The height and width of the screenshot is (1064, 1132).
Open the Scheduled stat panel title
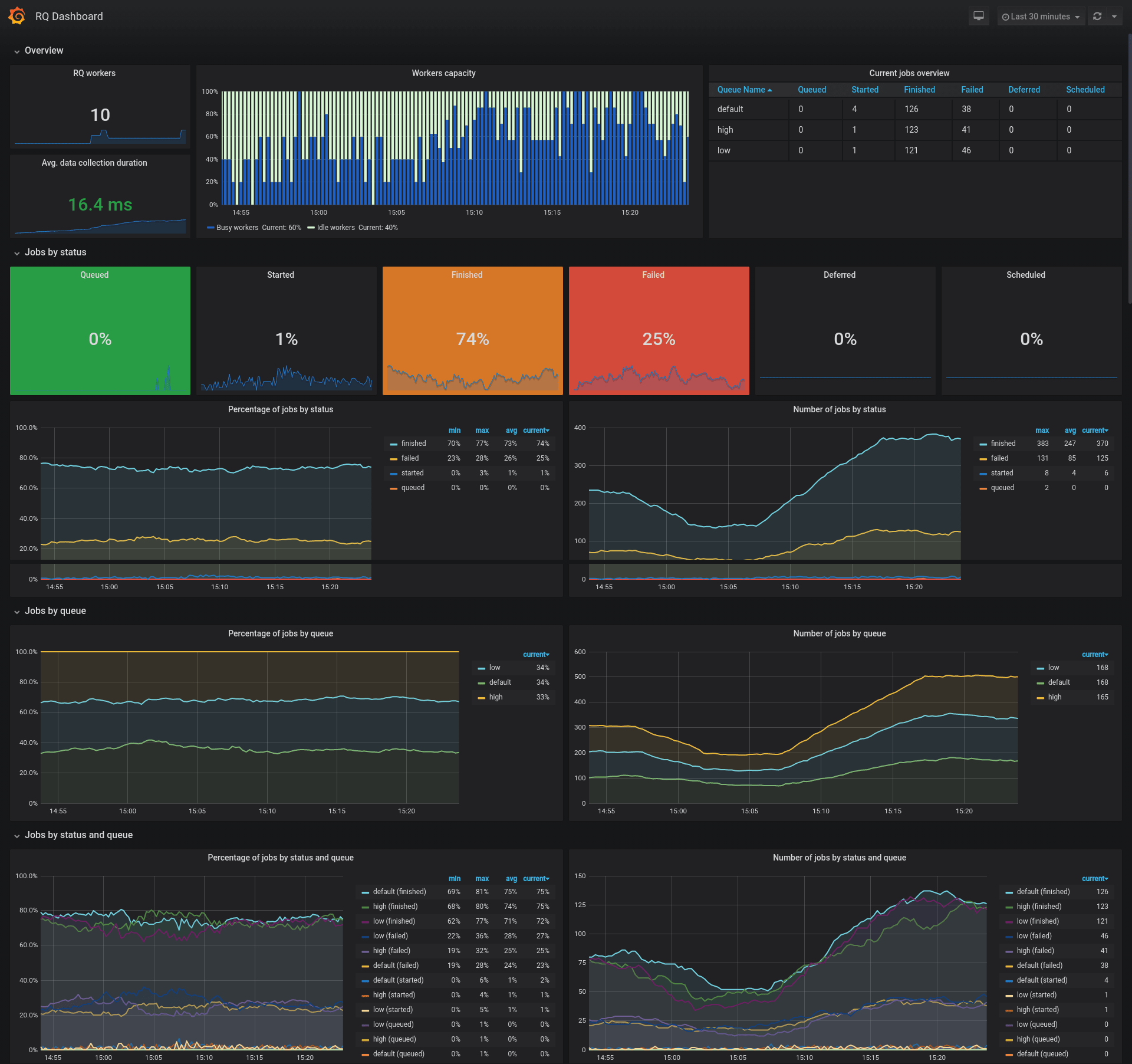[1026, 275]
